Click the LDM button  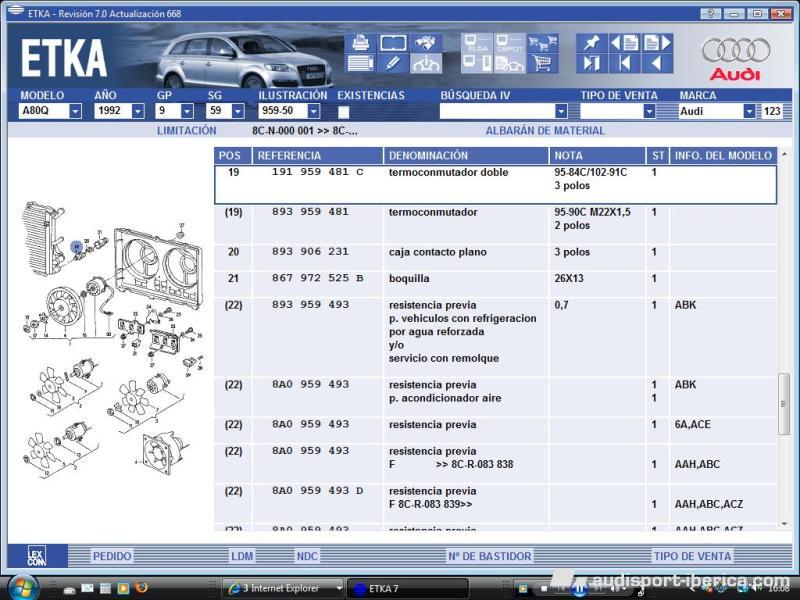(242, 556)
